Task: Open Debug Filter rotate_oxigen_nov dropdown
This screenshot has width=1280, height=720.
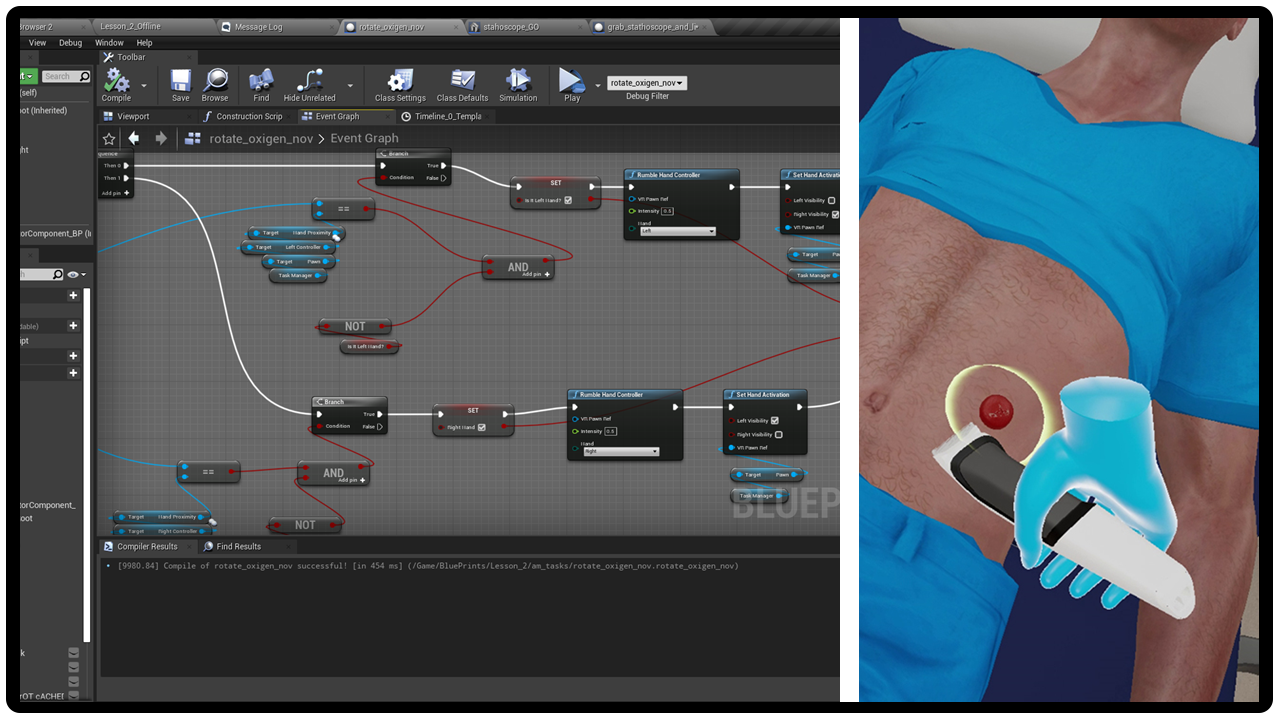Action: (647, 83)
